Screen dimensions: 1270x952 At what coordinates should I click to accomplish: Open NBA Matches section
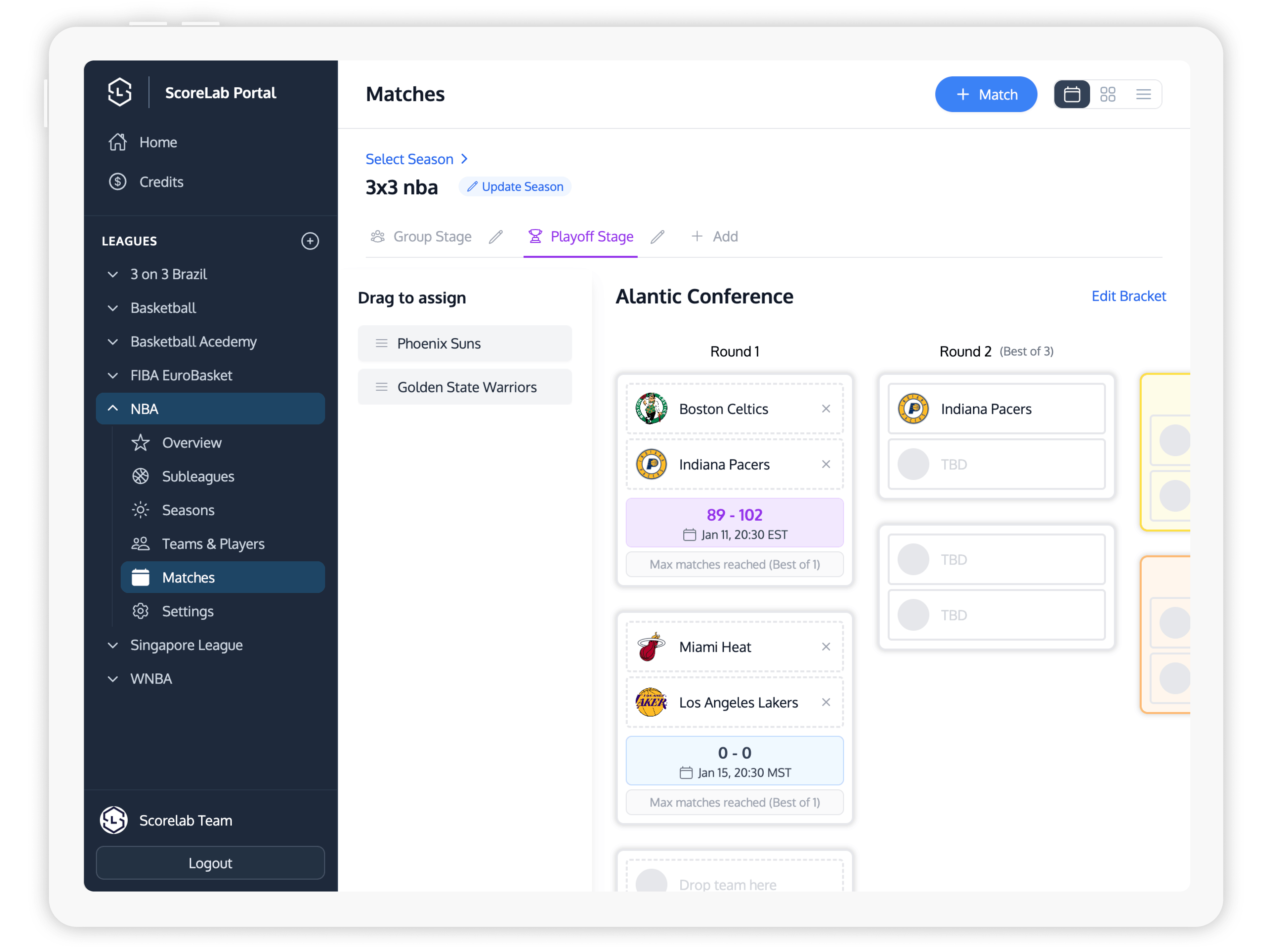pyautogui.click(x=223, y=578)
